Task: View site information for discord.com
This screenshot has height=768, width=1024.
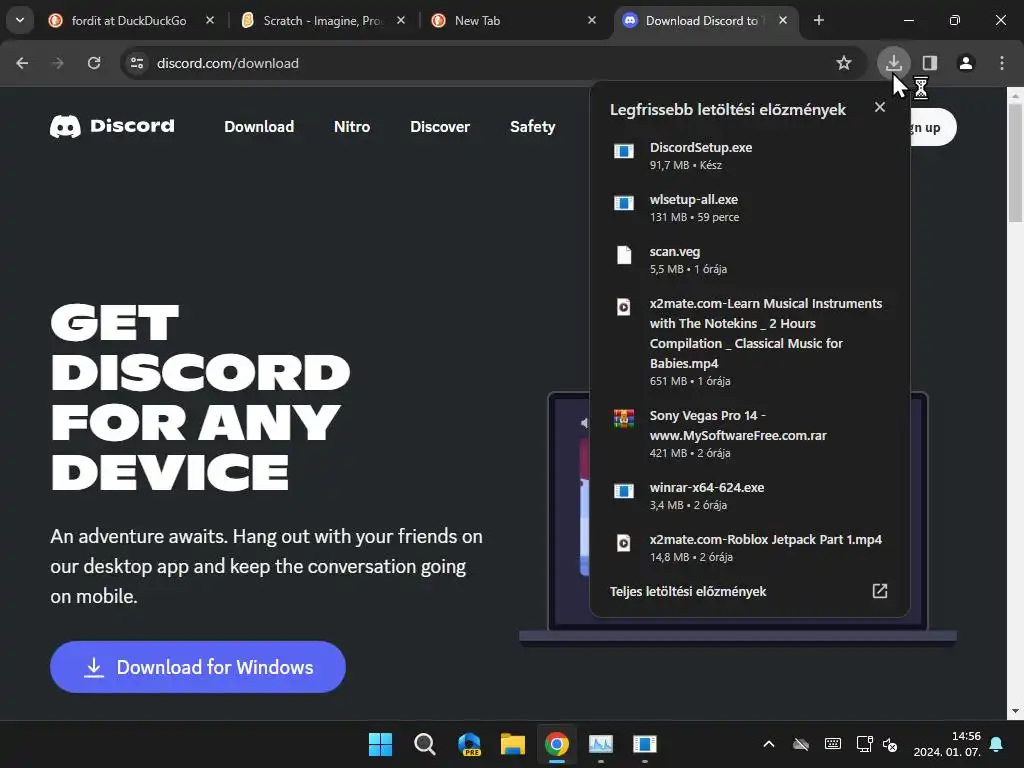Action: [x=137, y=63]
